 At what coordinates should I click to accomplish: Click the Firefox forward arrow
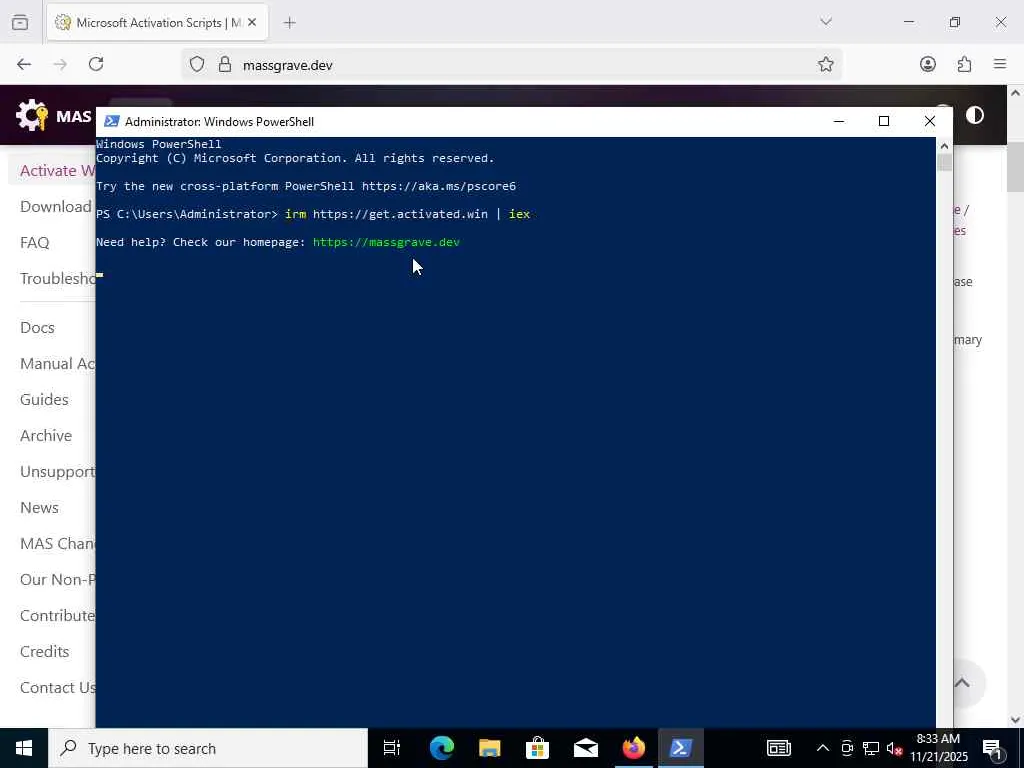coord(60,64)
